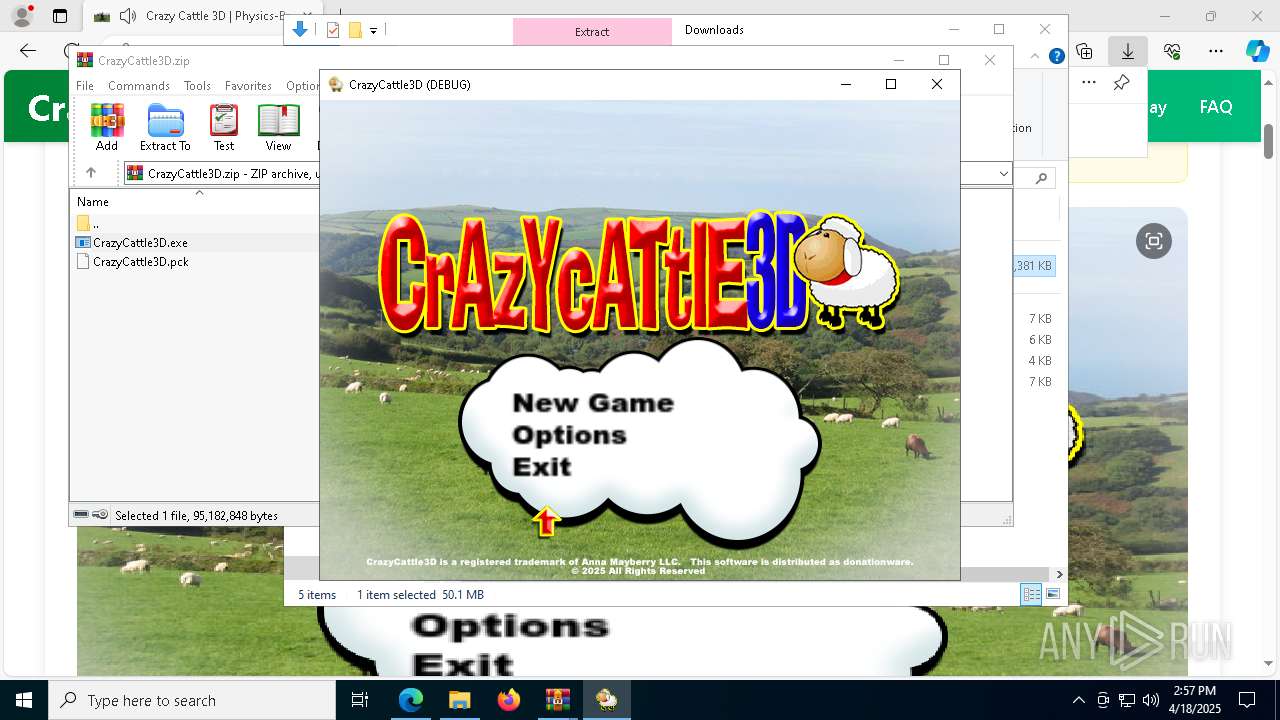Viewport: 1280px width, 720px height.
Task: Click New Game in the game menu
Action: 593,403
